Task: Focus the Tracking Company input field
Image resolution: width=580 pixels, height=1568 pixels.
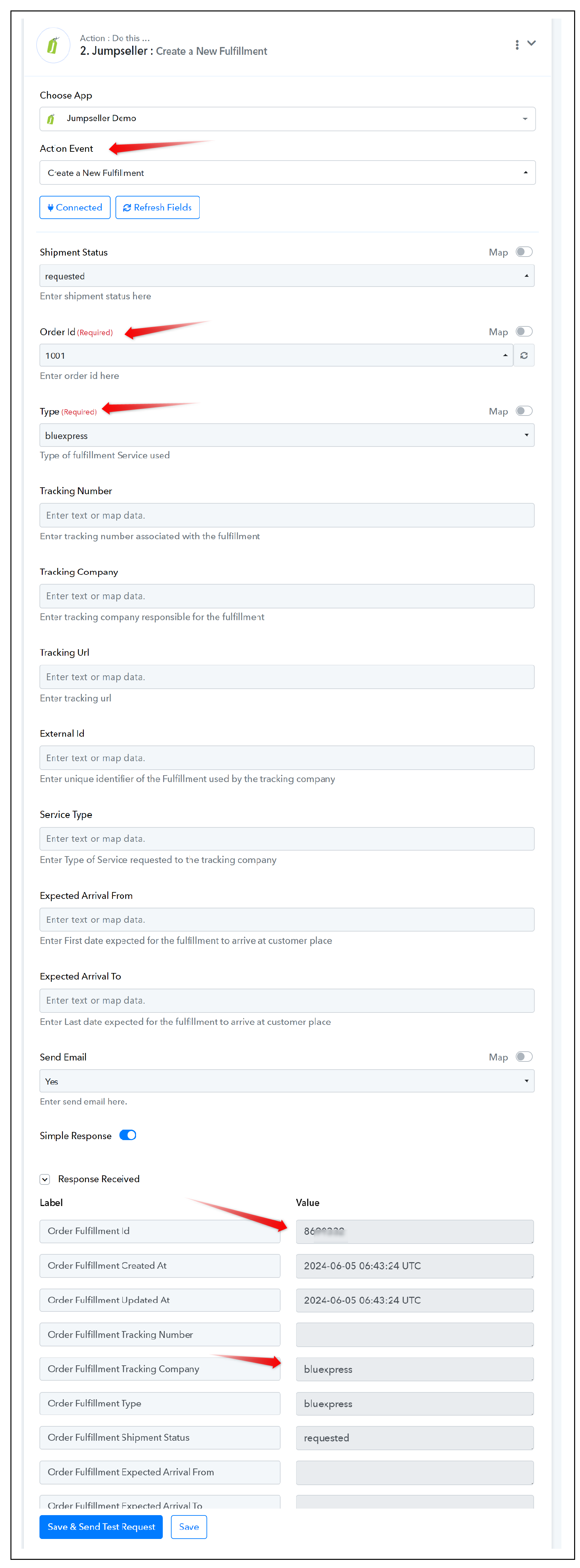Action: (287, 596)
